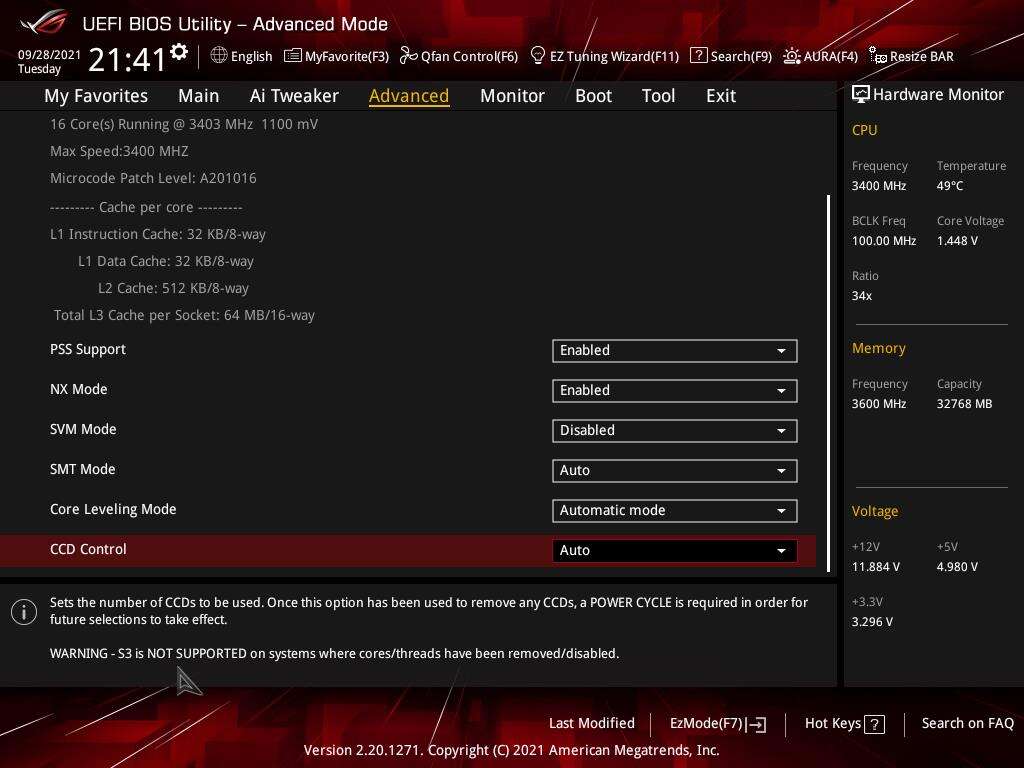Click the Last Modified button
This screenshot has height=768, width=1024.
pos(591,723)
